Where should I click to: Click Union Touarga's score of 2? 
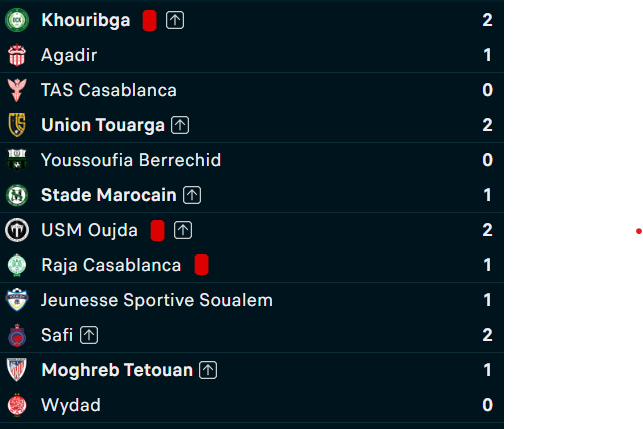pos(487,125)
